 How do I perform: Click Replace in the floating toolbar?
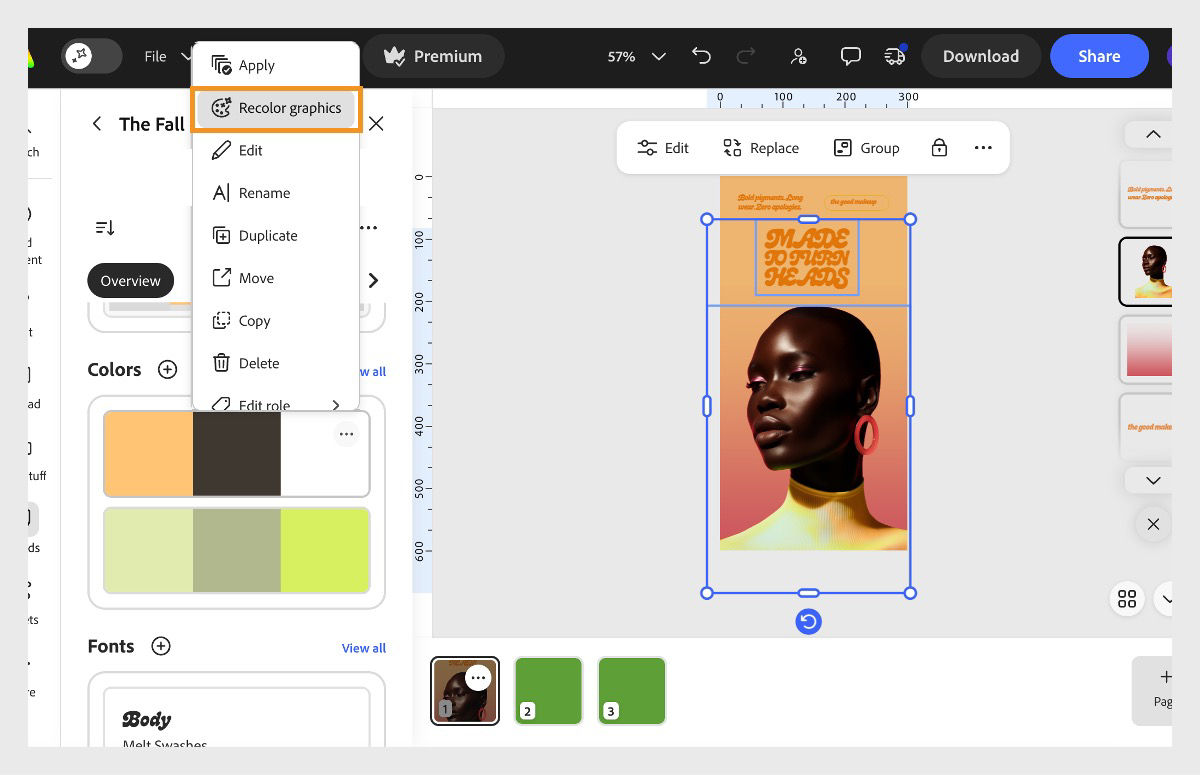click(x=761, y=148)
